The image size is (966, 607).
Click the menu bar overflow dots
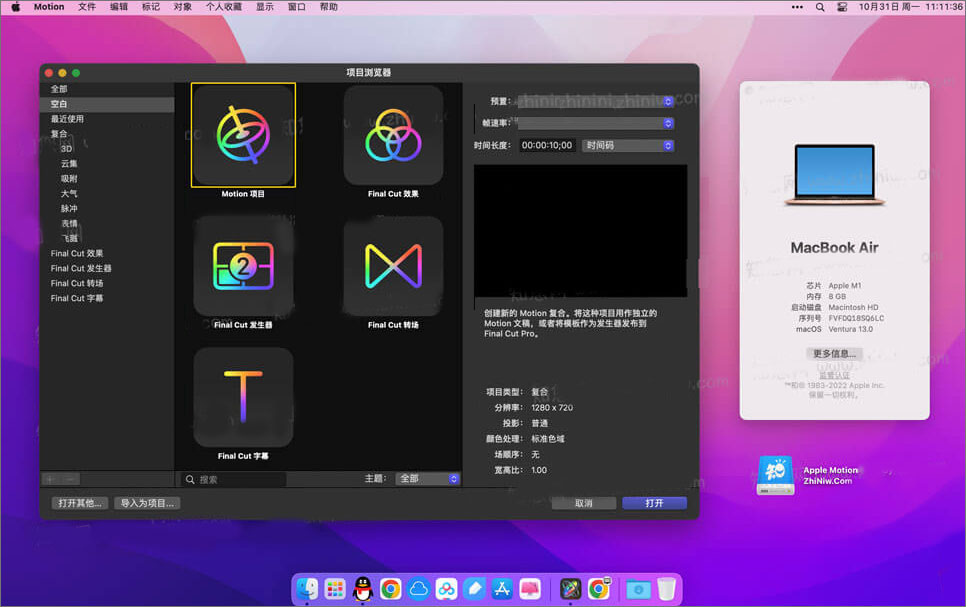click(797, 7)
